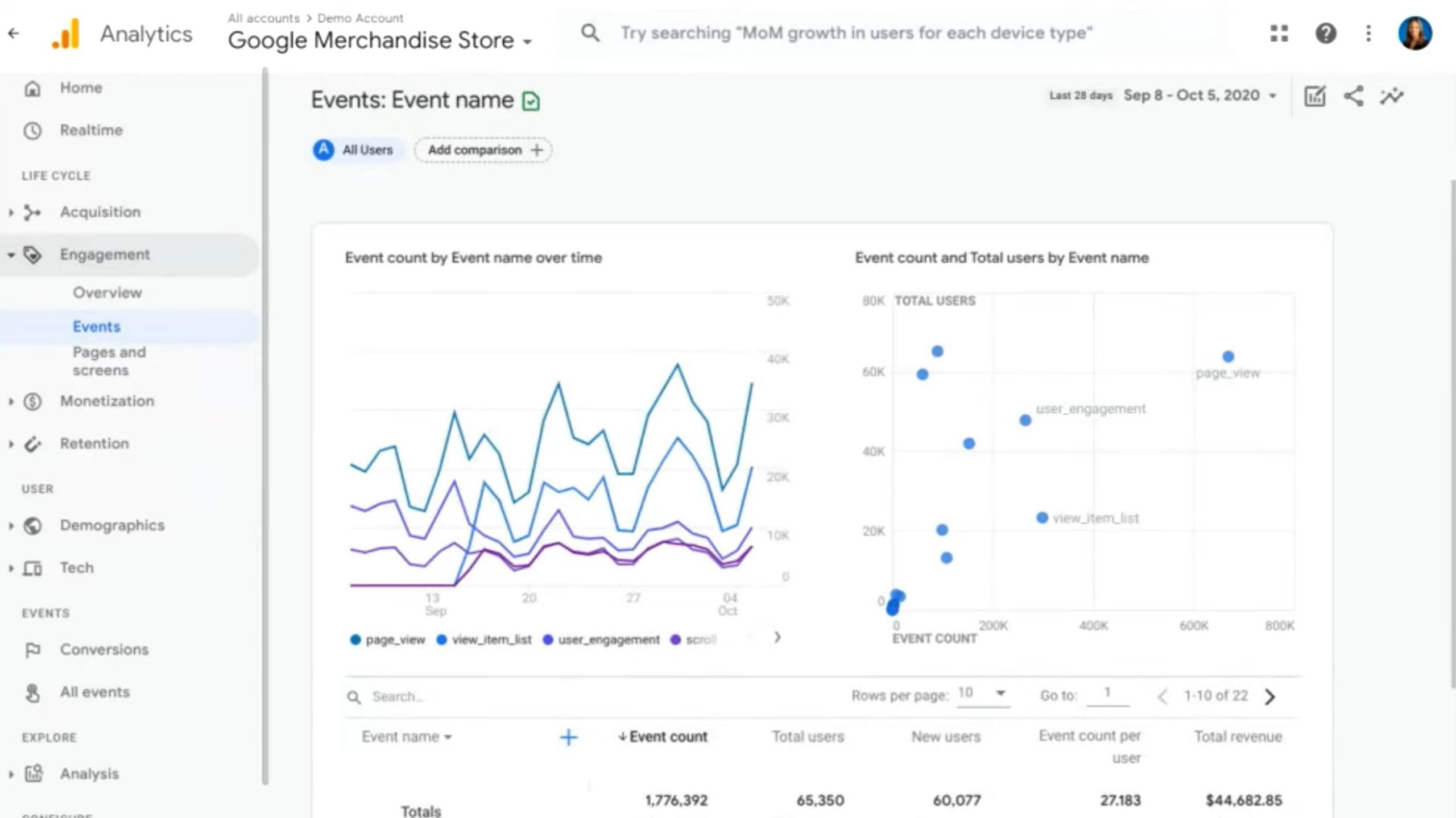Click the Acquisition sidebar icon
Image resolution: width=1456 pixels, height=818 pixels.
[32, 212]
